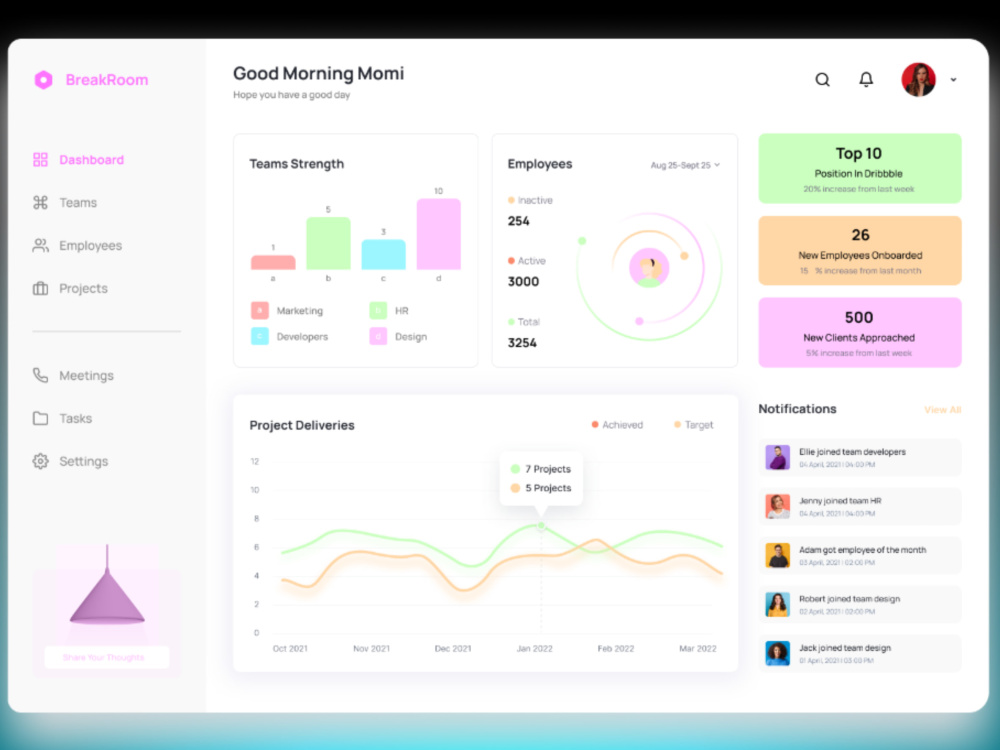Click the Marketing legend swatch 'a'

[260, 311]
